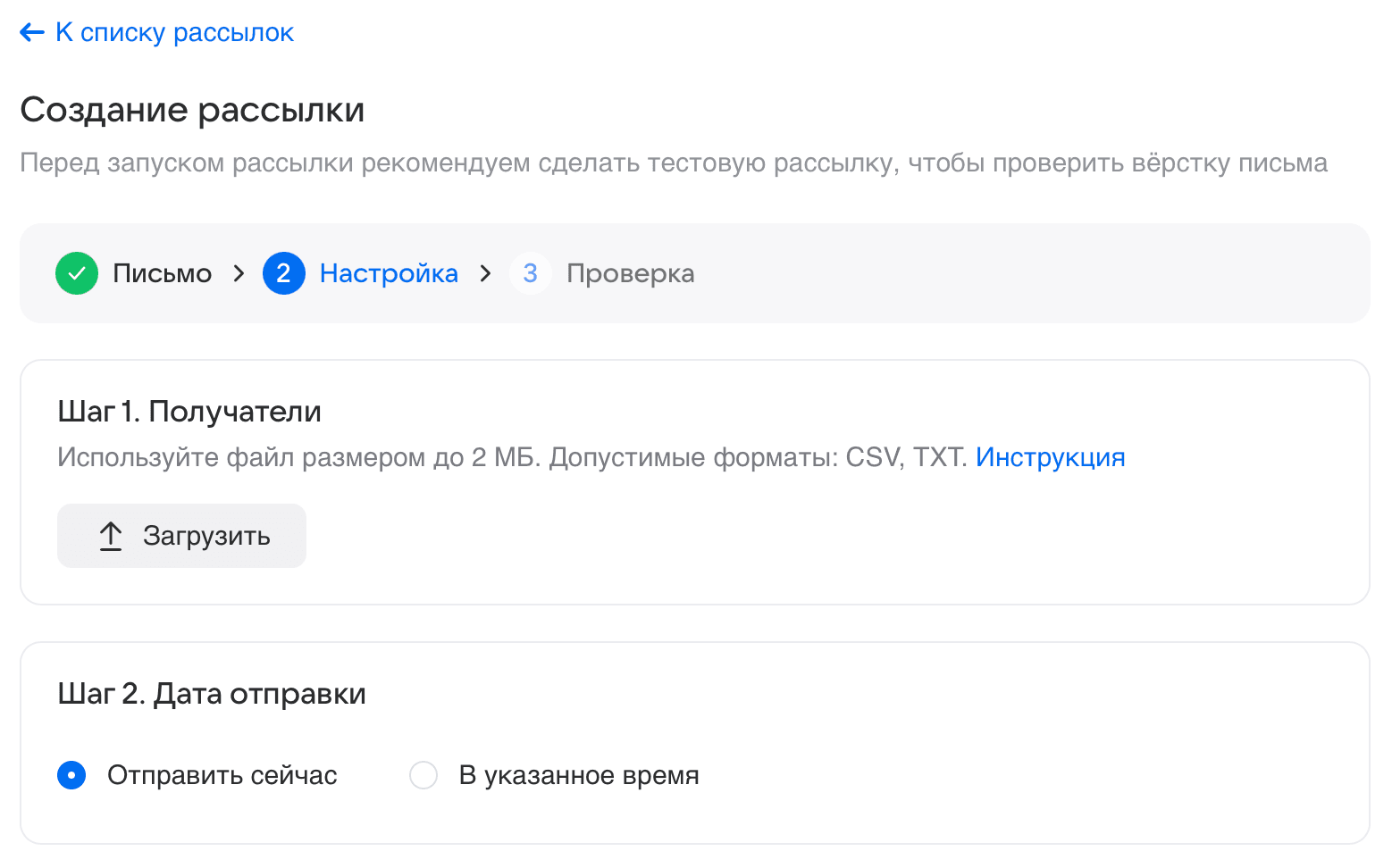1392x868 pixels.
Task: Select the 'Отправить сейчас' radio button
Action: click(71, 775)
